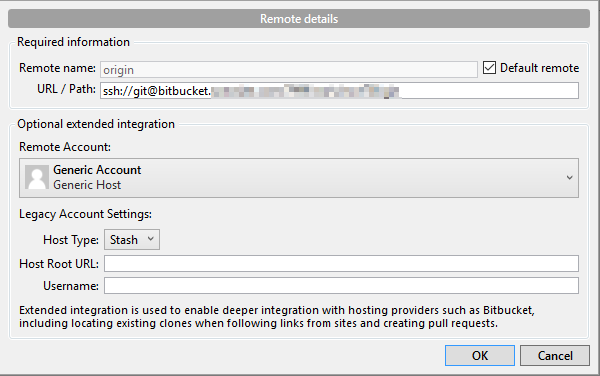Click the Username label
This screenshot has height=376, width=600.
[x=71, y=286]
